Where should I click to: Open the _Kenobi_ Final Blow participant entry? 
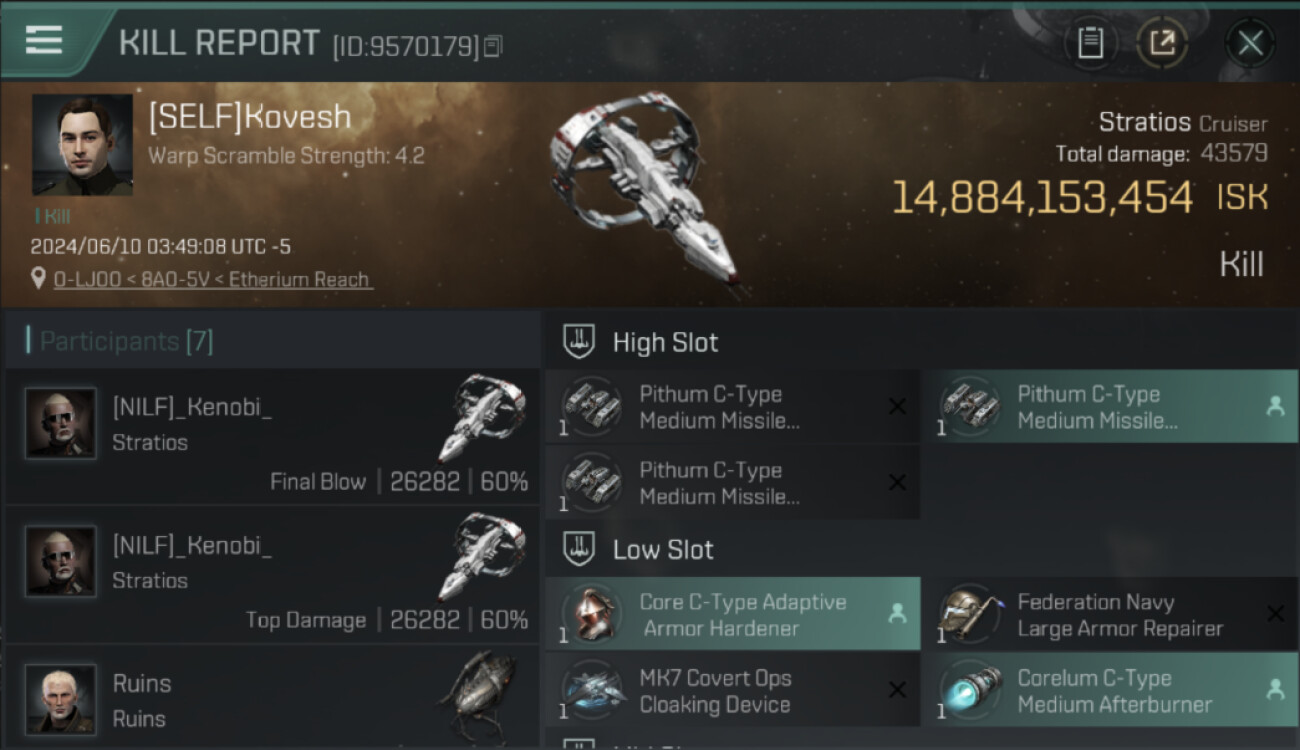coord(272,437)
